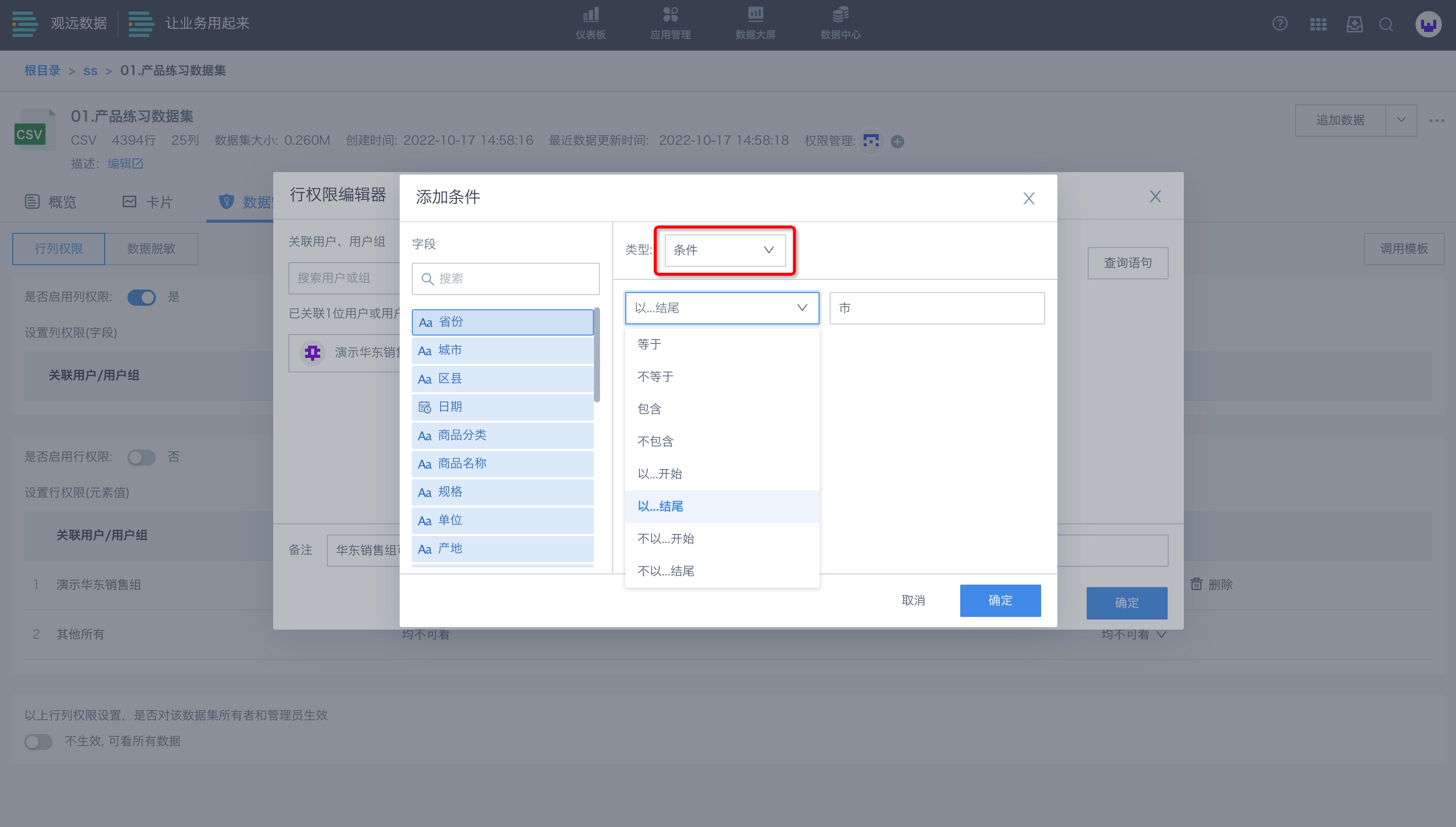Focus the field 搜索 input box
Screen dimensions: 1456x827
pyautogui.click(x=505, y=278)
